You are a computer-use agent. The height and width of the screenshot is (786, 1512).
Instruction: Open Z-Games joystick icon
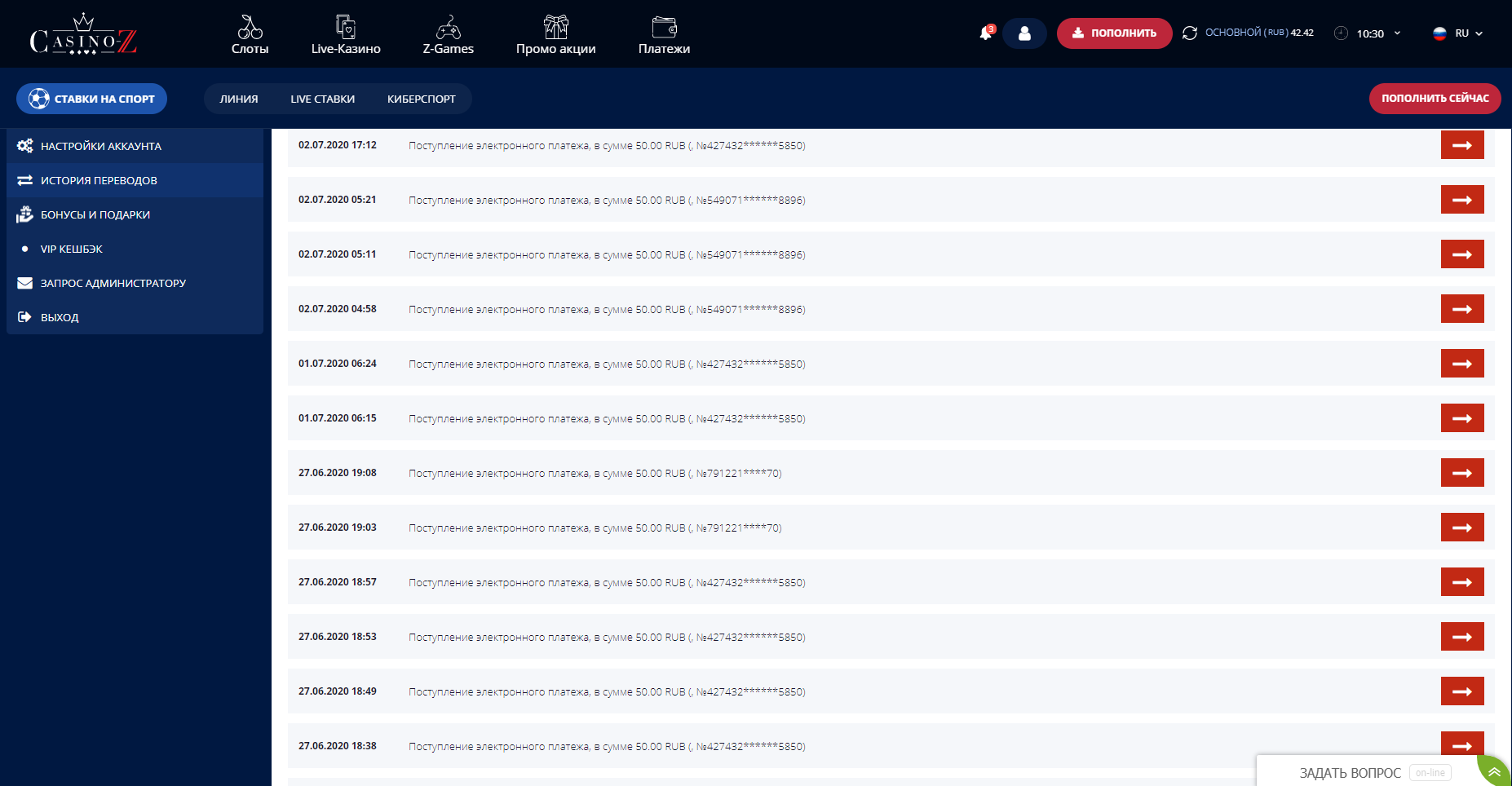(x=448, y=27)
